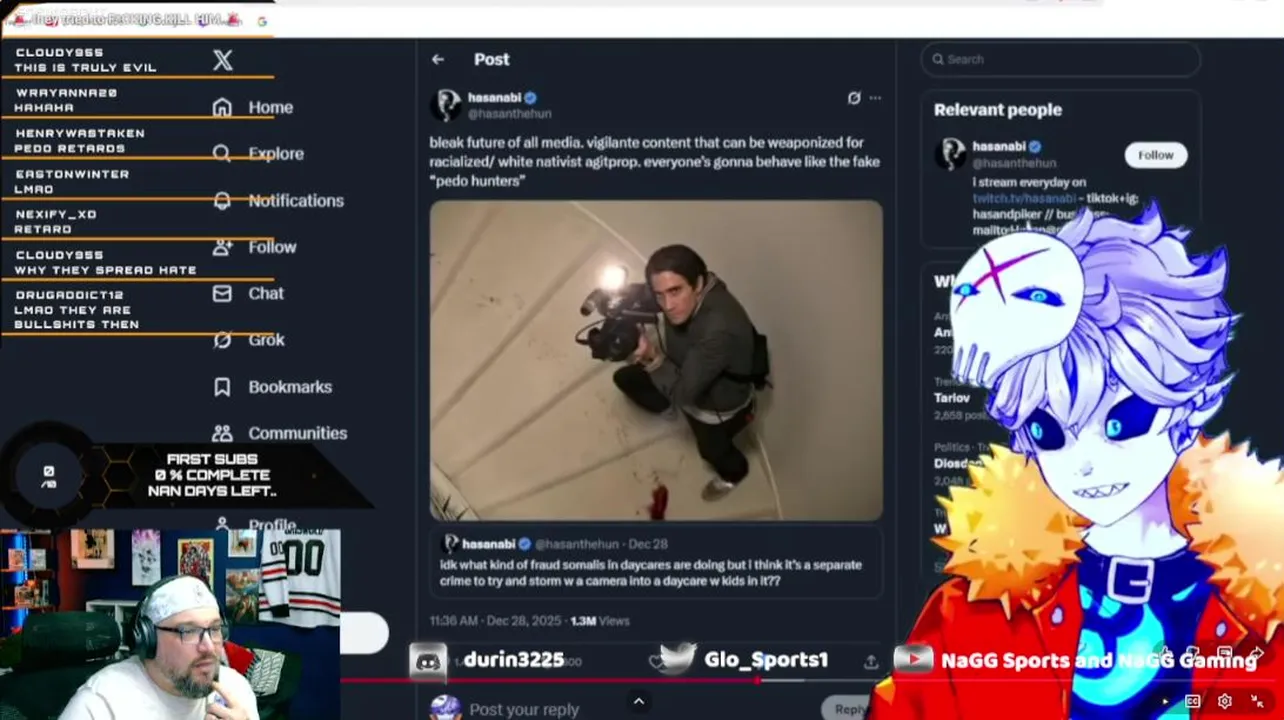Open the video player settings gear
1284x720 pixels.
click(1224, 701)
